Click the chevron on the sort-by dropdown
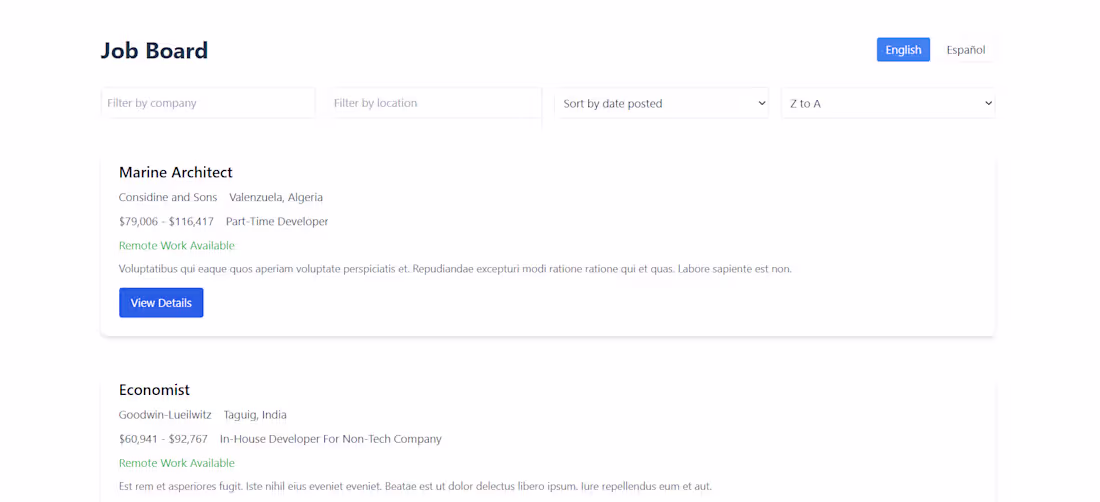Image resolution: width=1100 pixels, height=502 pixels. tap(762, 103)
